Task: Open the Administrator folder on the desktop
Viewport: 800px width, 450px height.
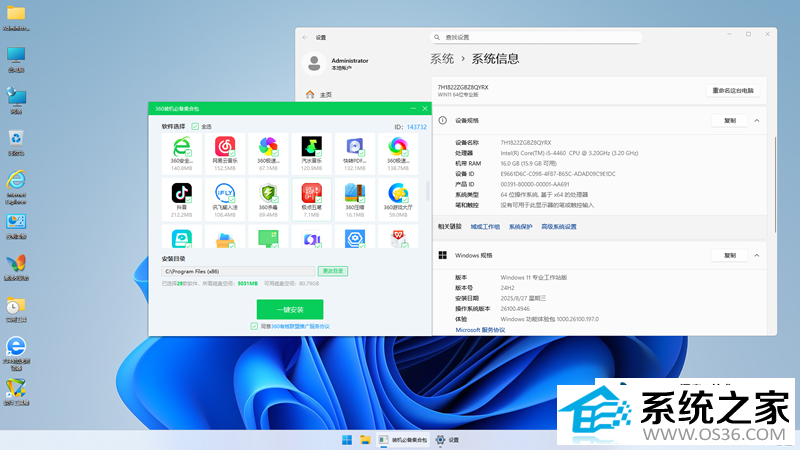Action: pos(16,13)
